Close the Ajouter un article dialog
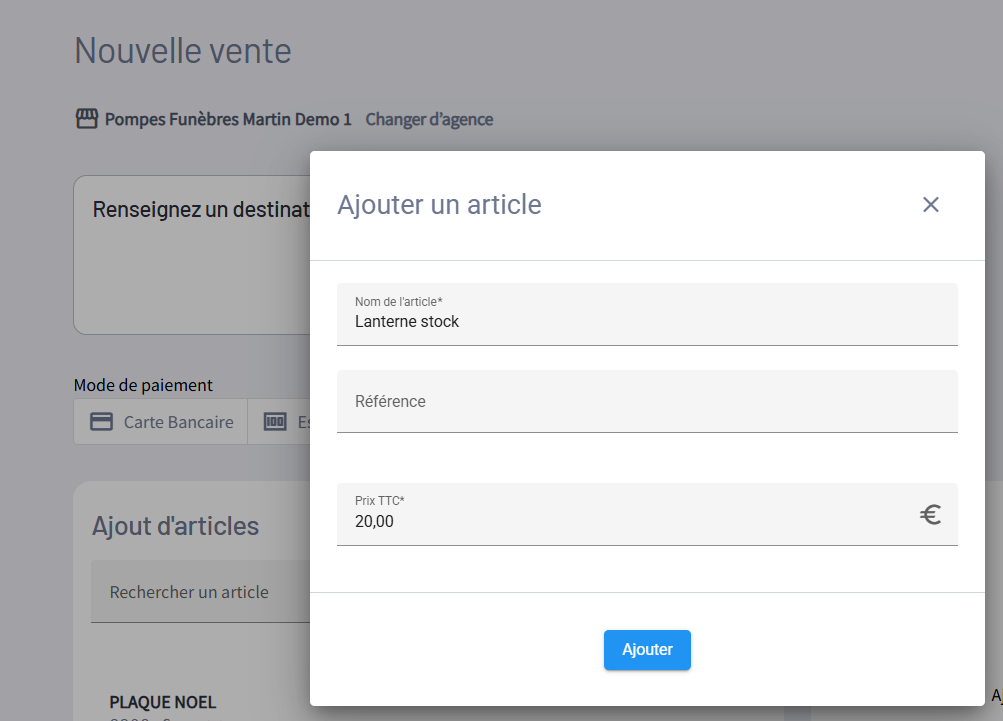This screenshot has width=1003, height=721. tap(930, 205)
